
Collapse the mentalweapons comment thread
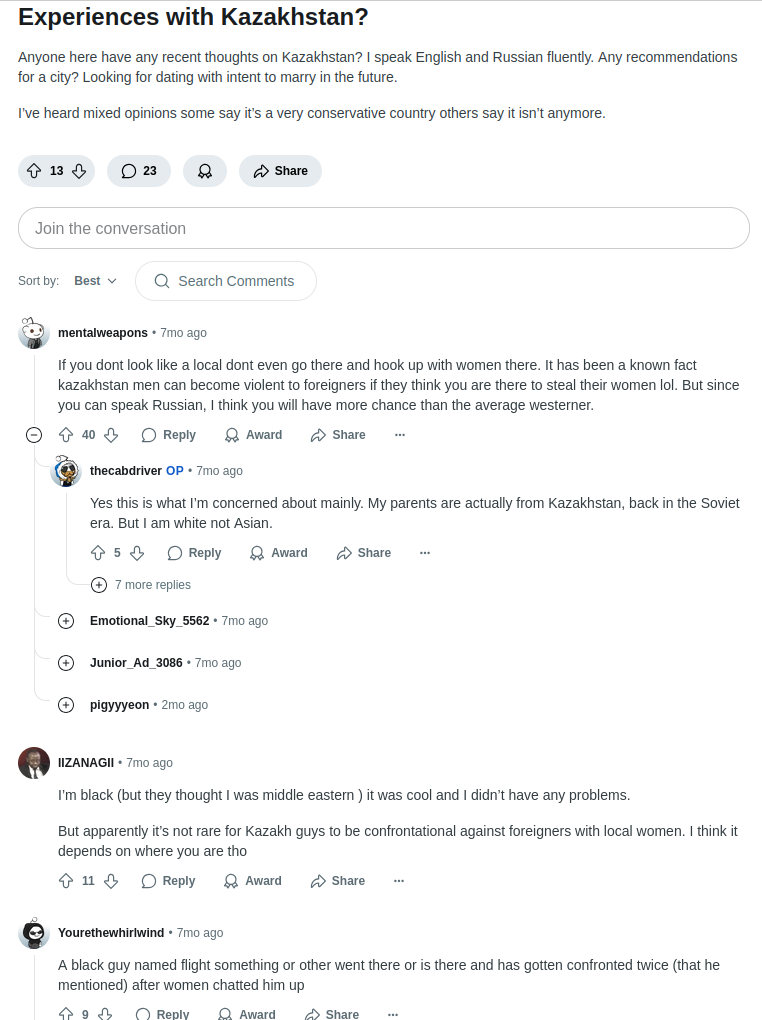(34, 435)
